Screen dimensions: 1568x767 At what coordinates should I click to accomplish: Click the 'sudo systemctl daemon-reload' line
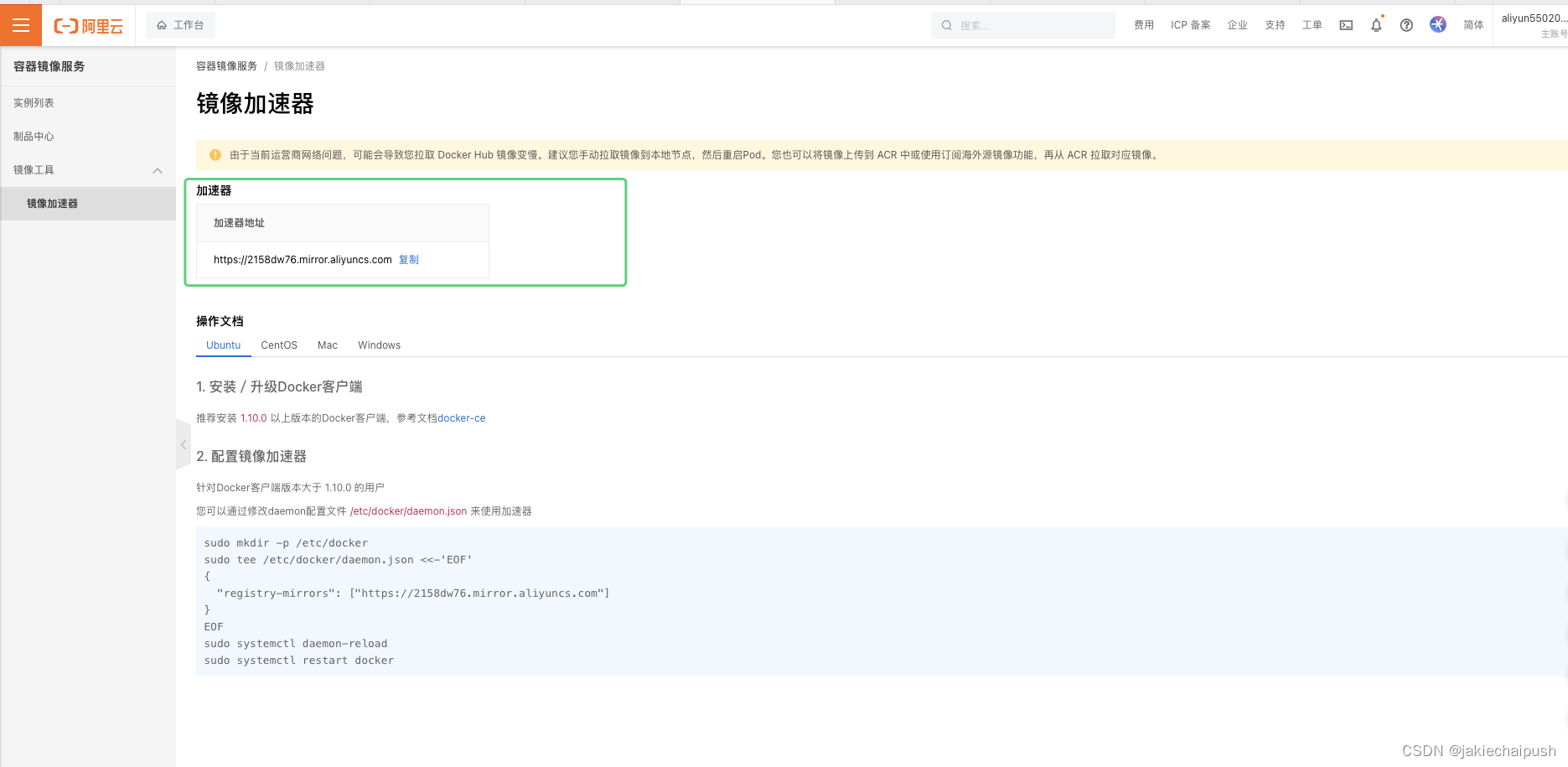(x=296, y=644)
